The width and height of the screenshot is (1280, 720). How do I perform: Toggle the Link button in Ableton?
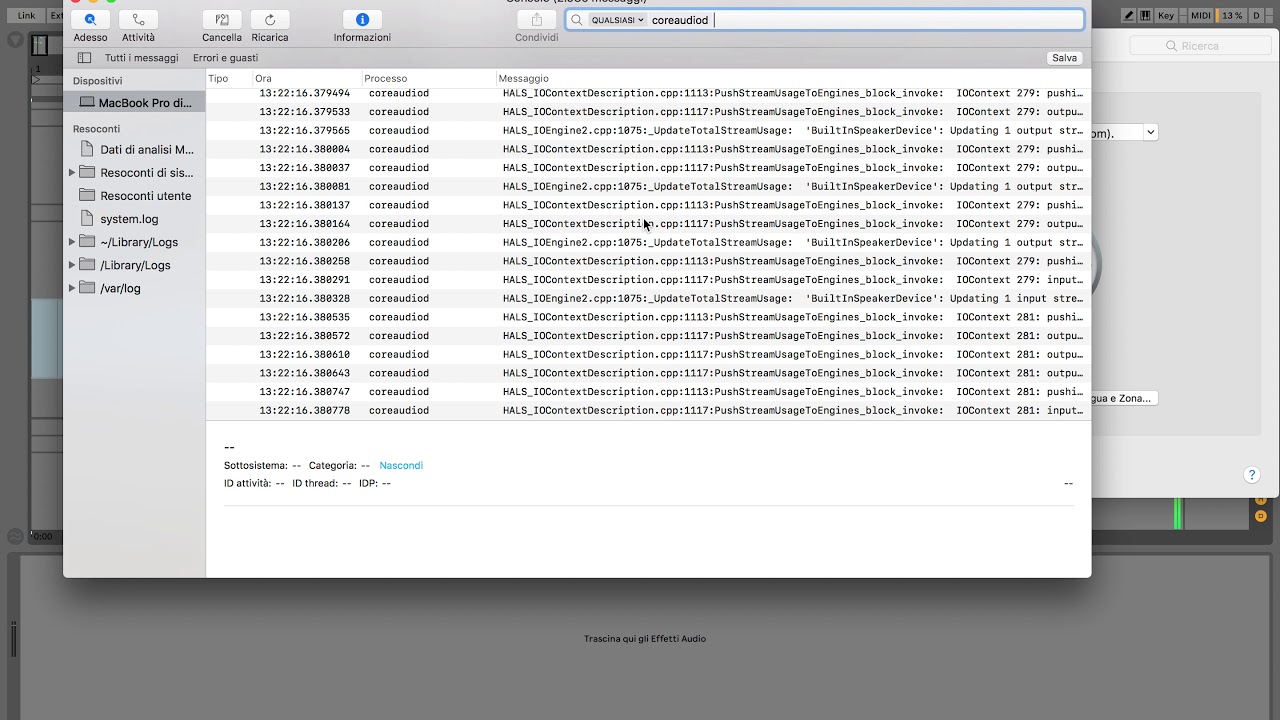pyautogui.click(x=27, y=15)
